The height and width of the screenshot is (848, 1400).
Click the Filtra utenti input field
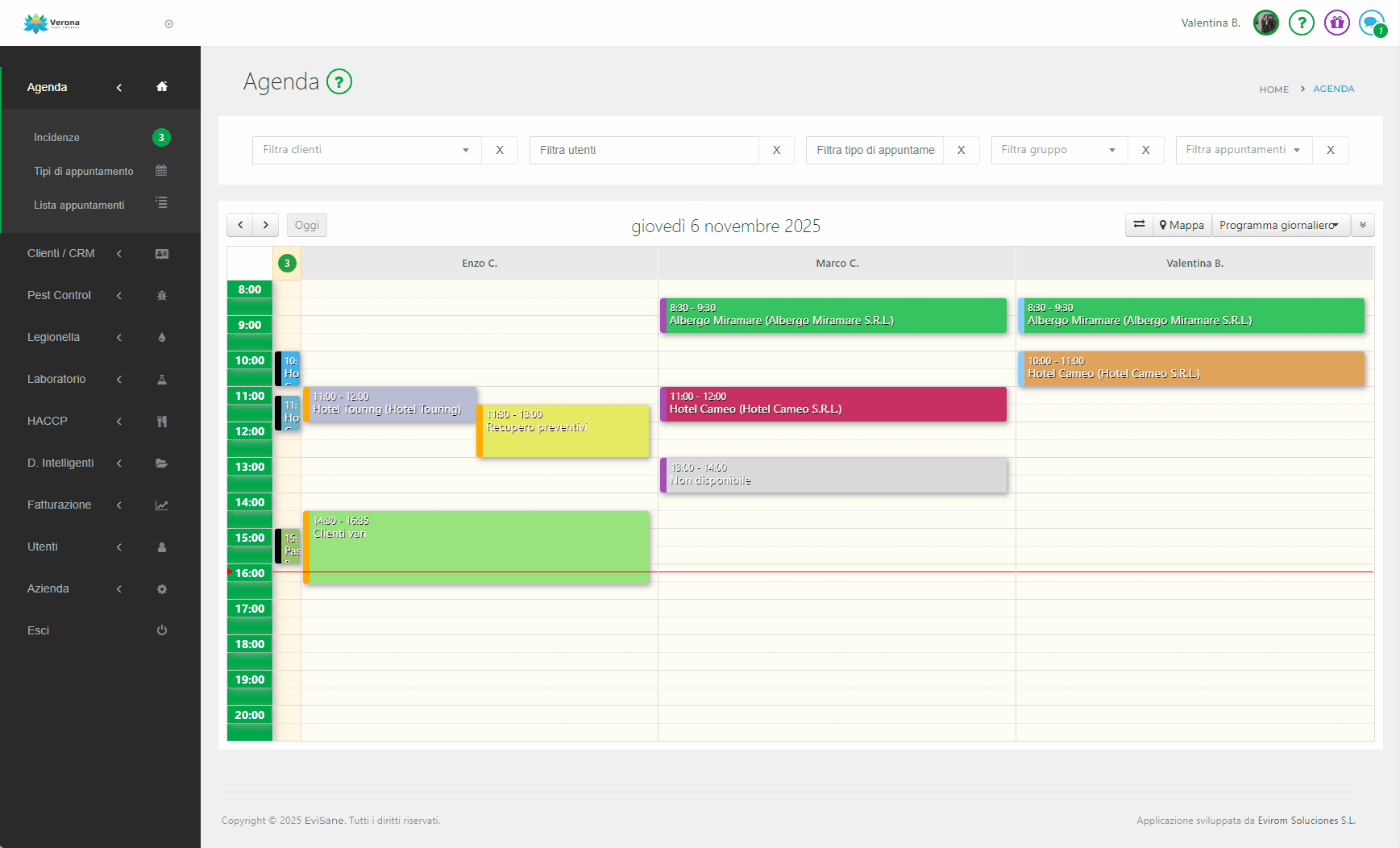[x=643, y=150]
